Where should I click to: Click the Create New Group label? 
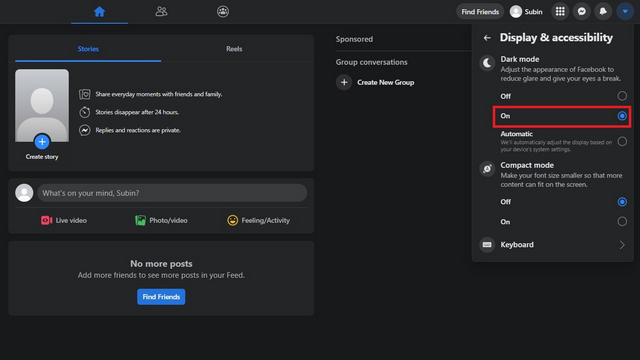click(x=386, y=82)
